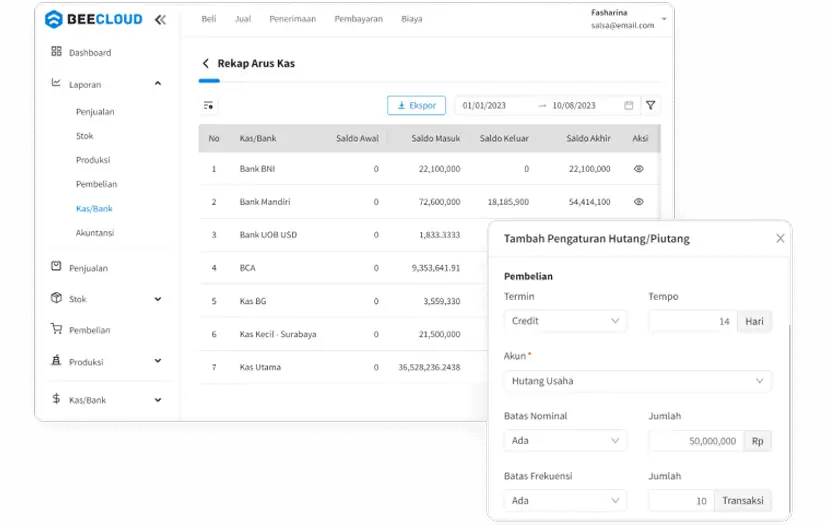Edit end date 10/08/2023
The width and height of the screenshot is (826, 525).
(x=574, y=106)
